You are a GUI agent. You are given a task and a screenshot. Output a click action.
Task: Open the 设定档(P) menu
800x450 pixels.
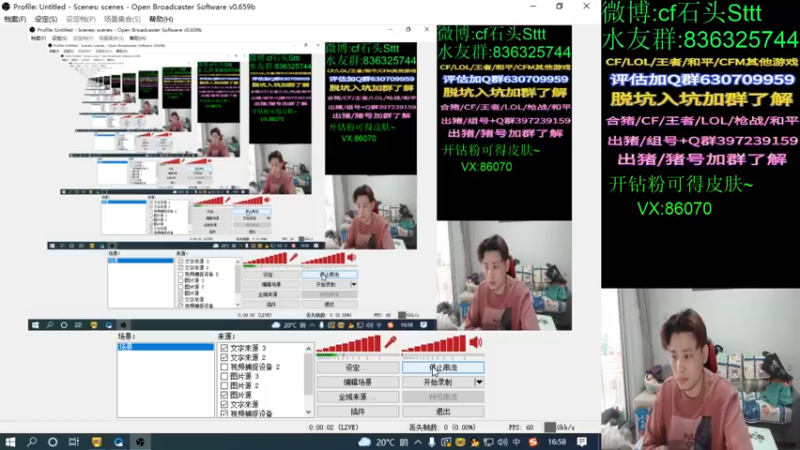(x=81, y=19)
